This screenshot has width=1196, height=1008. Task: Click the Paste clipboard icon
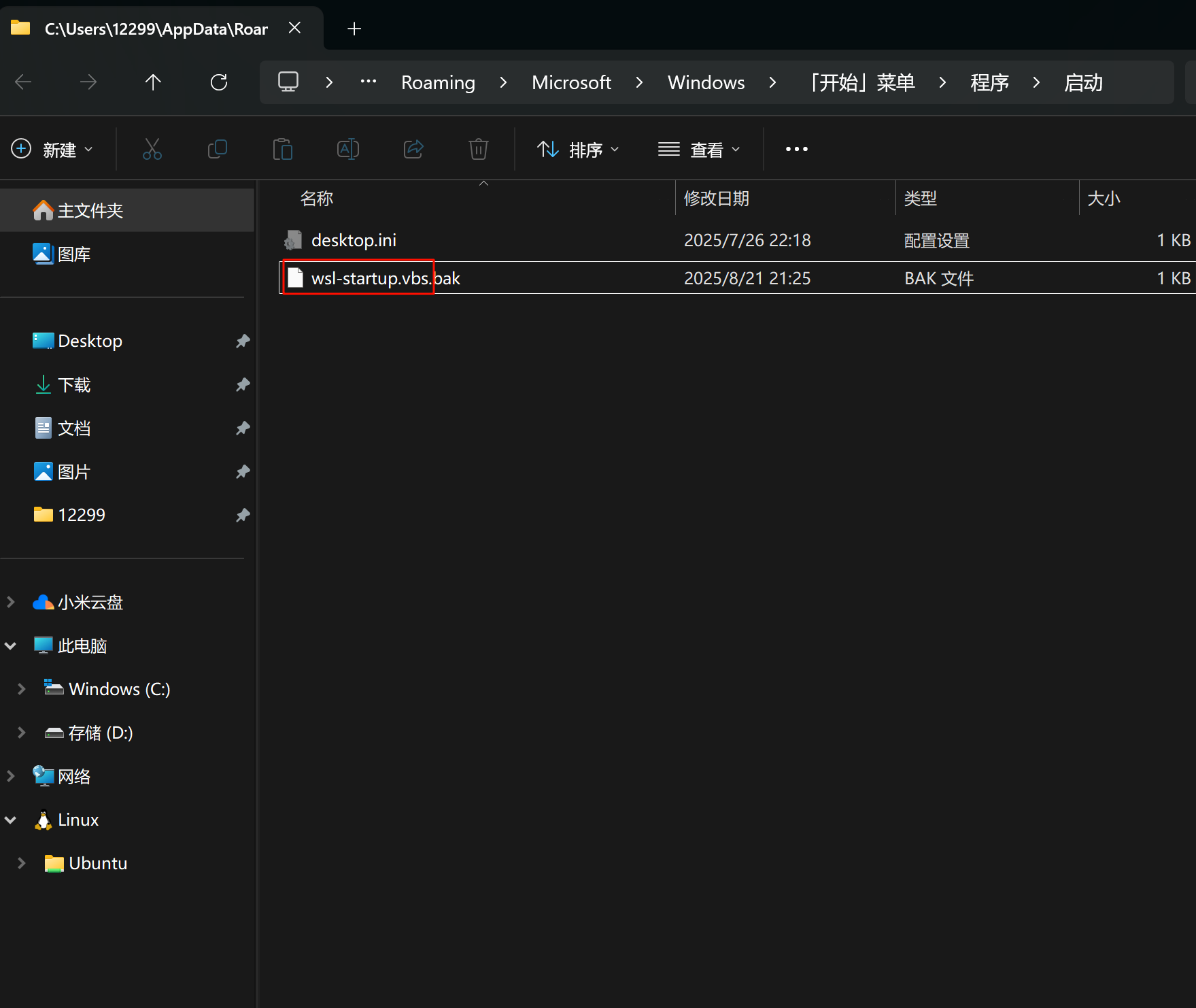coord(282,149)
